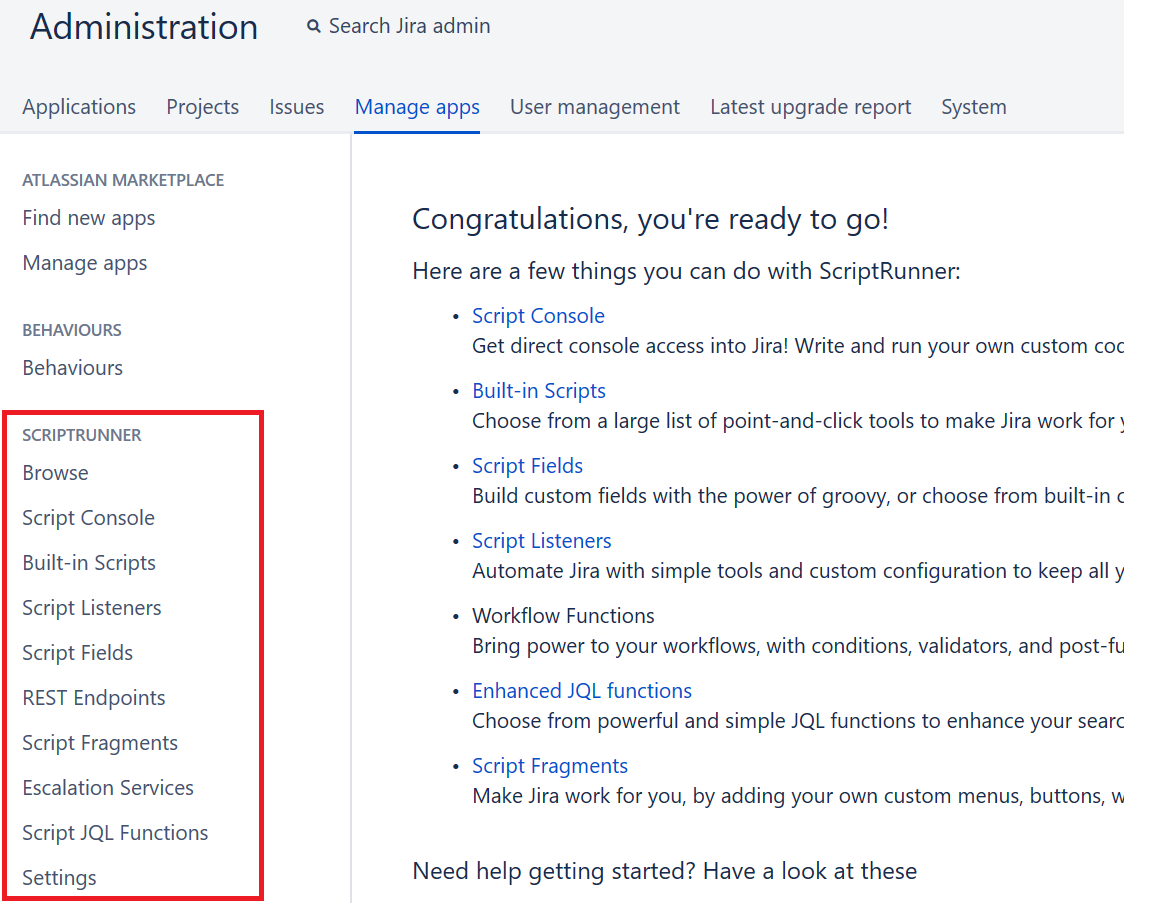
Task: Follow the Script Fragments link in list
Action: click(550, 766)
